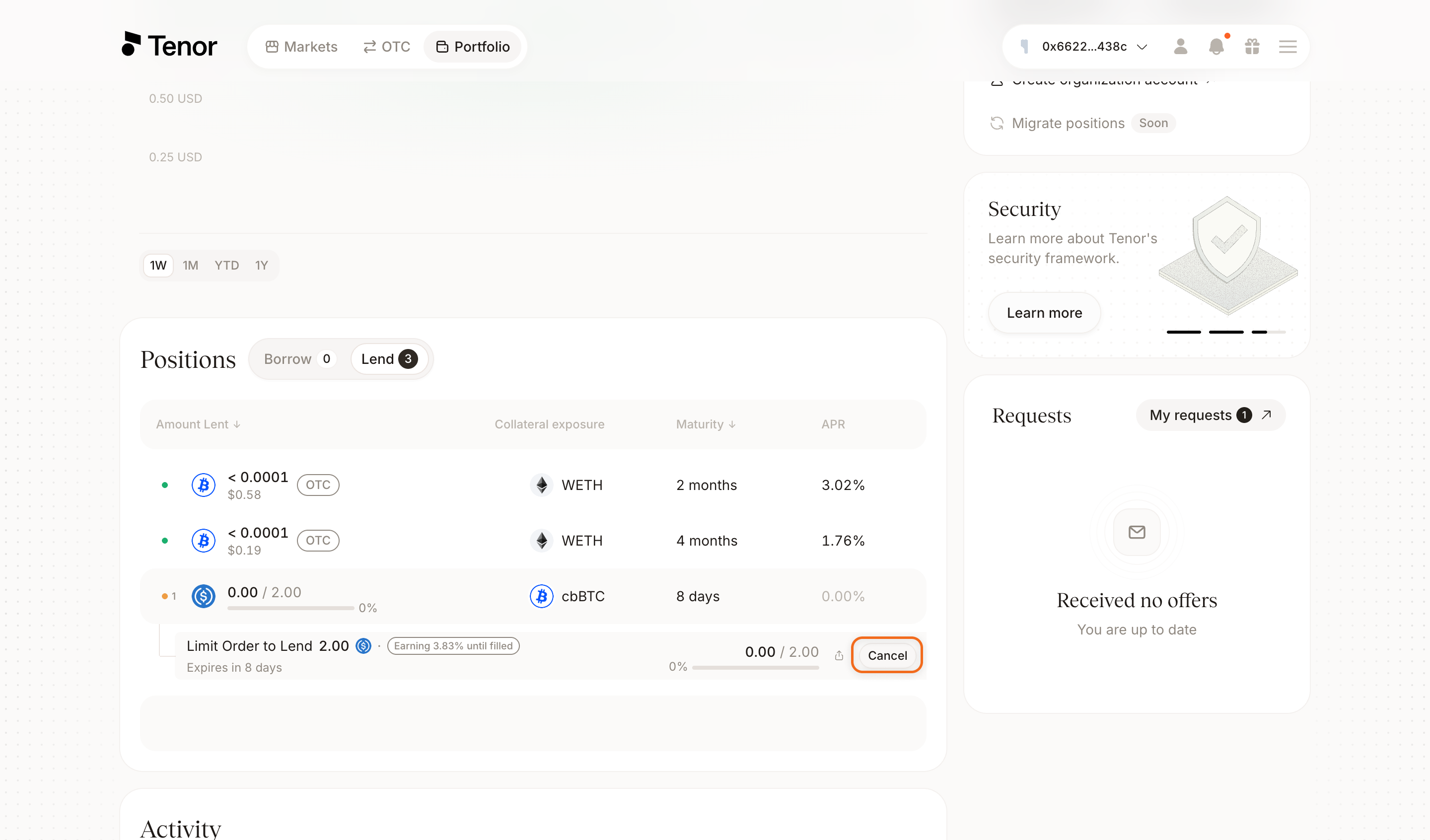Click the WETH icon in the 2 months row
This screenshot has width=1430, height=840.
[541, 485]
